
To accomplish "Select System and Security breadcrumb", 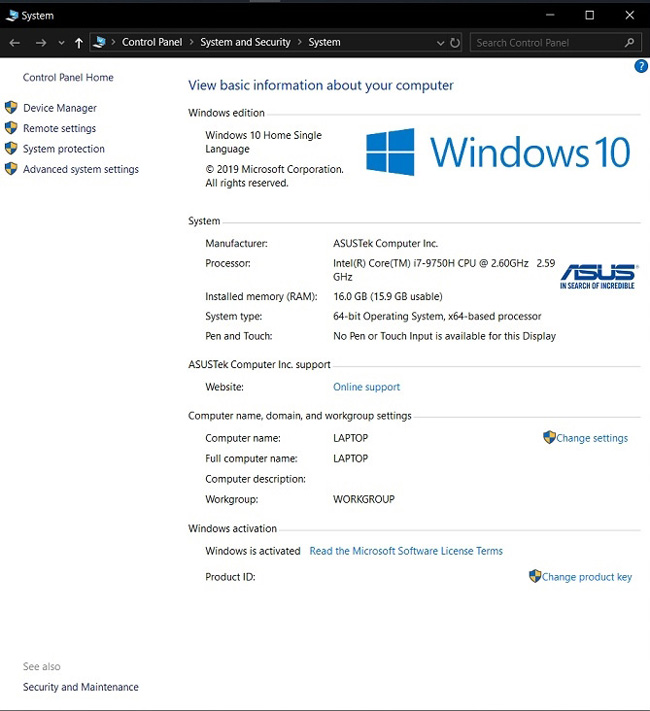I will tap(245, 42).
